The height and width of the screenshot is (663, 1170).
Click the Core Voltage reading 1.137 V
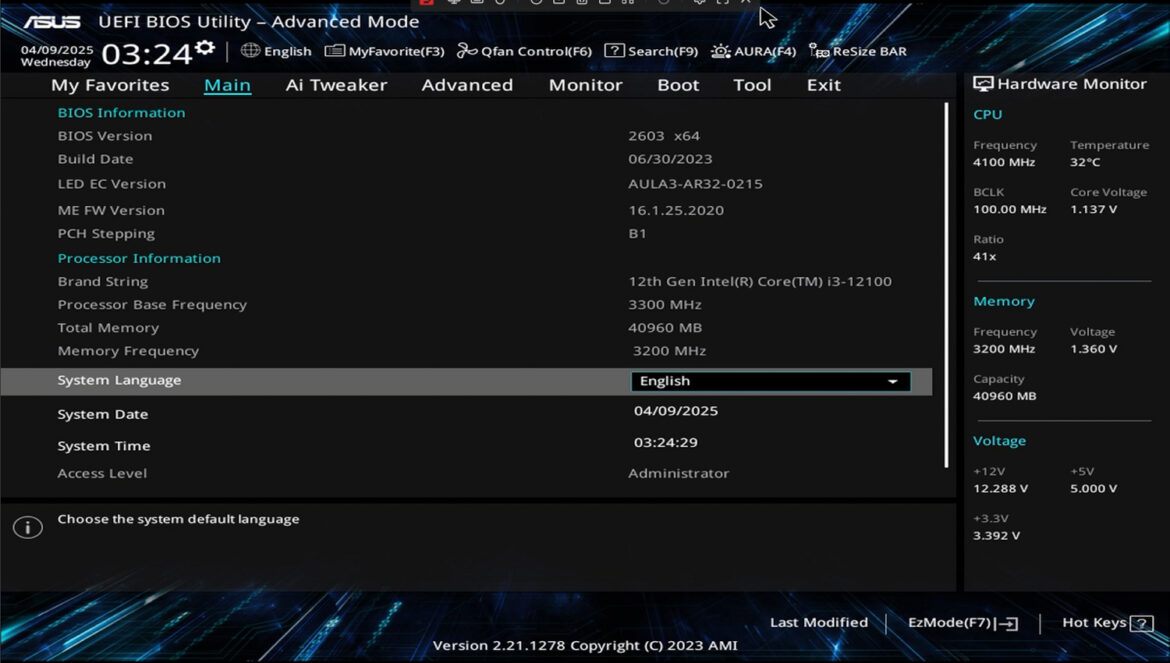(1093, 210)
